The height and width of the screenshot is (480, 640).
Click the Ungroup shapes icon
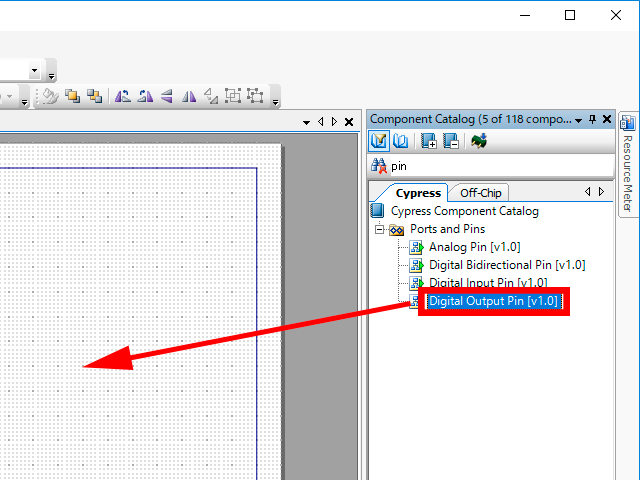(255, 96)
